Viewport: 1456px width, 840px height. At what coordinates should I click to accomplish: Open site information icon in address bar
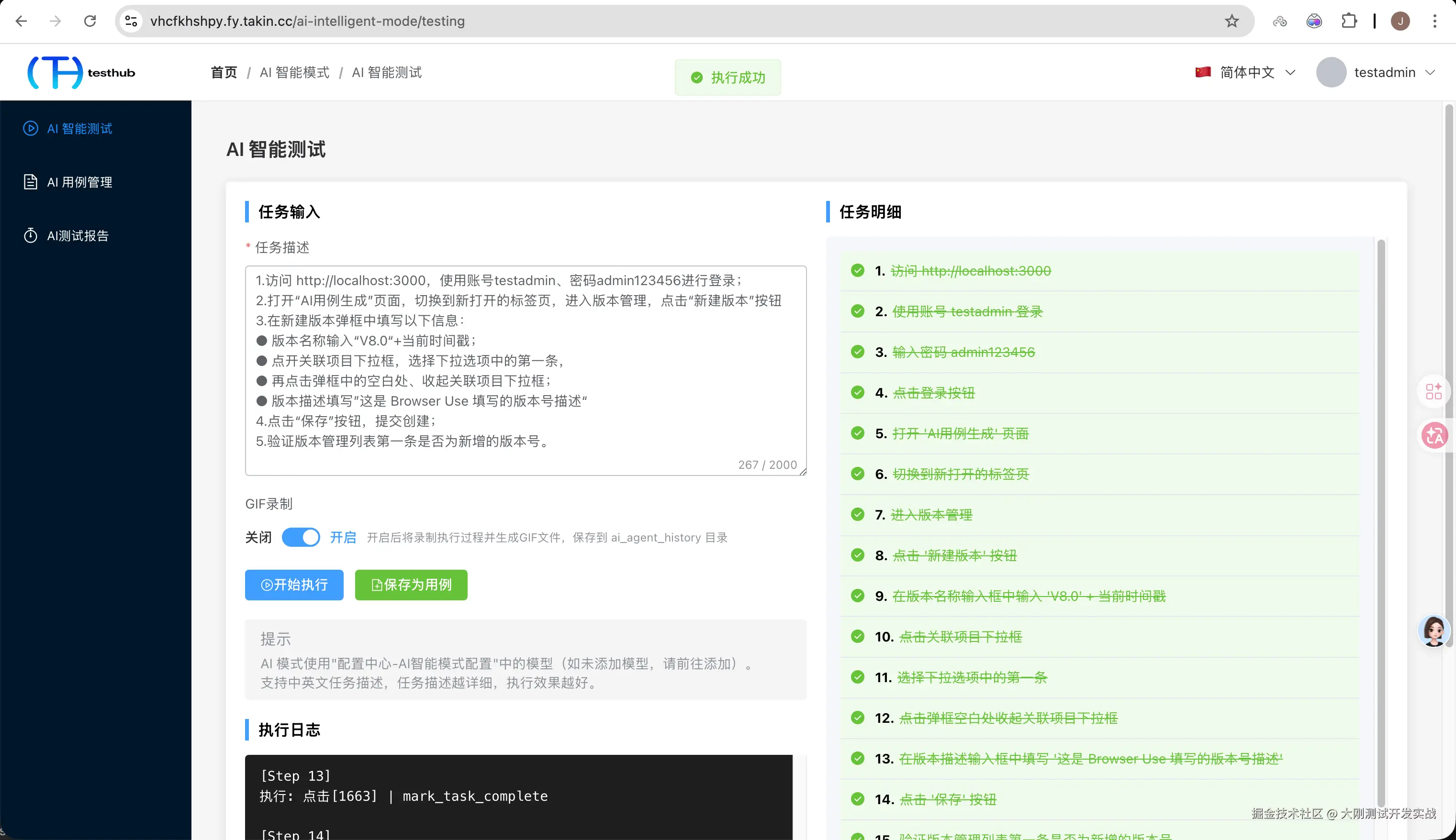click(x=131, y=22)
